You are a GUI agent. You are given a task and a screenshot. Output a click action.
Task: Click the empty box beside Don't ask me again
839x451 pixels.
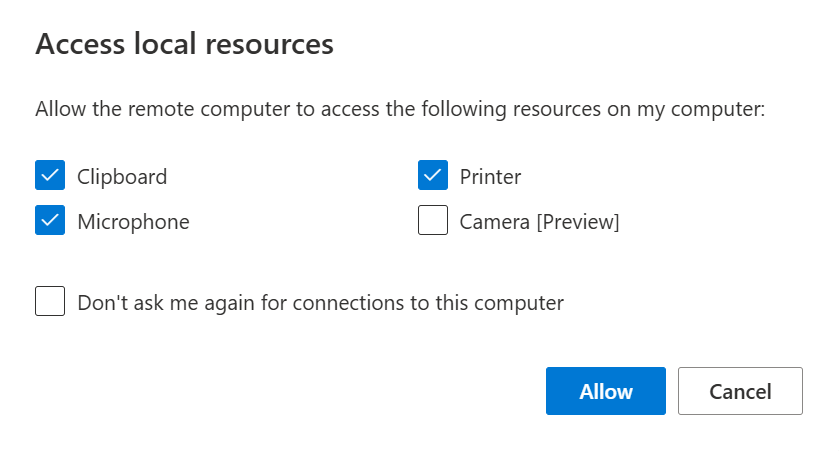pyautogui.click(x=50, y=301)
